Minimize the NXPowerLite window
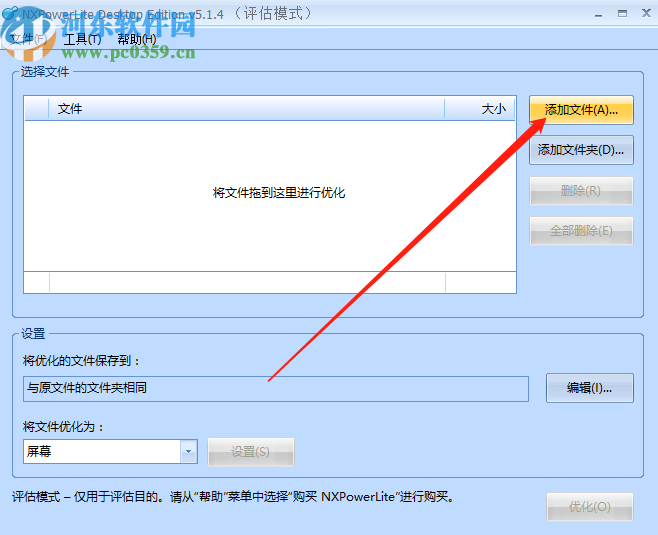658x535 pixels. coord(599,15)
